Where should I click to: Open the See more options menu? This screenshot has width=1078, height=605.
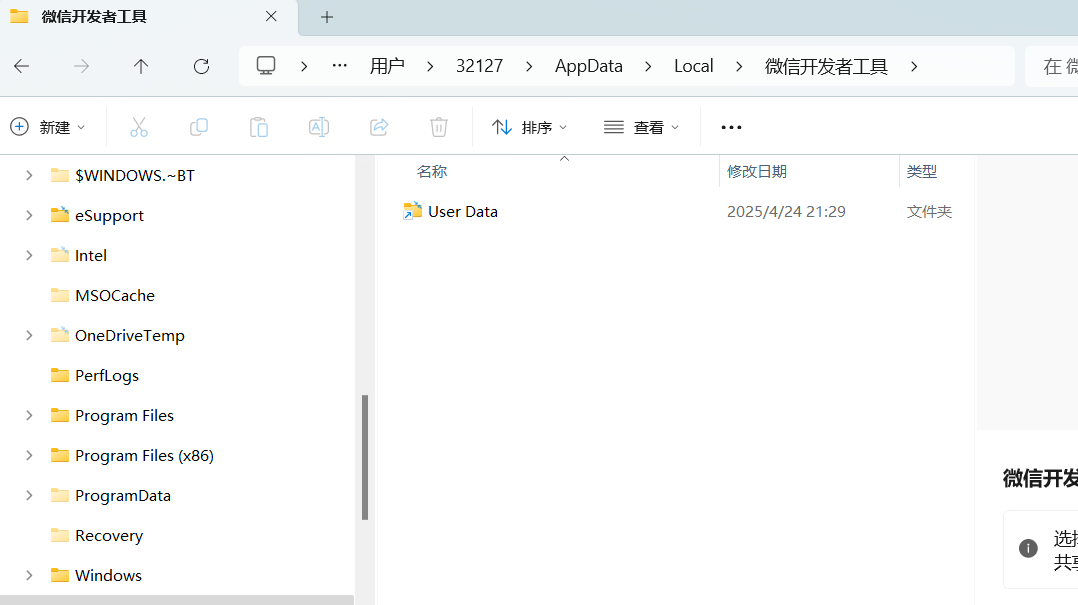(732, 127)
